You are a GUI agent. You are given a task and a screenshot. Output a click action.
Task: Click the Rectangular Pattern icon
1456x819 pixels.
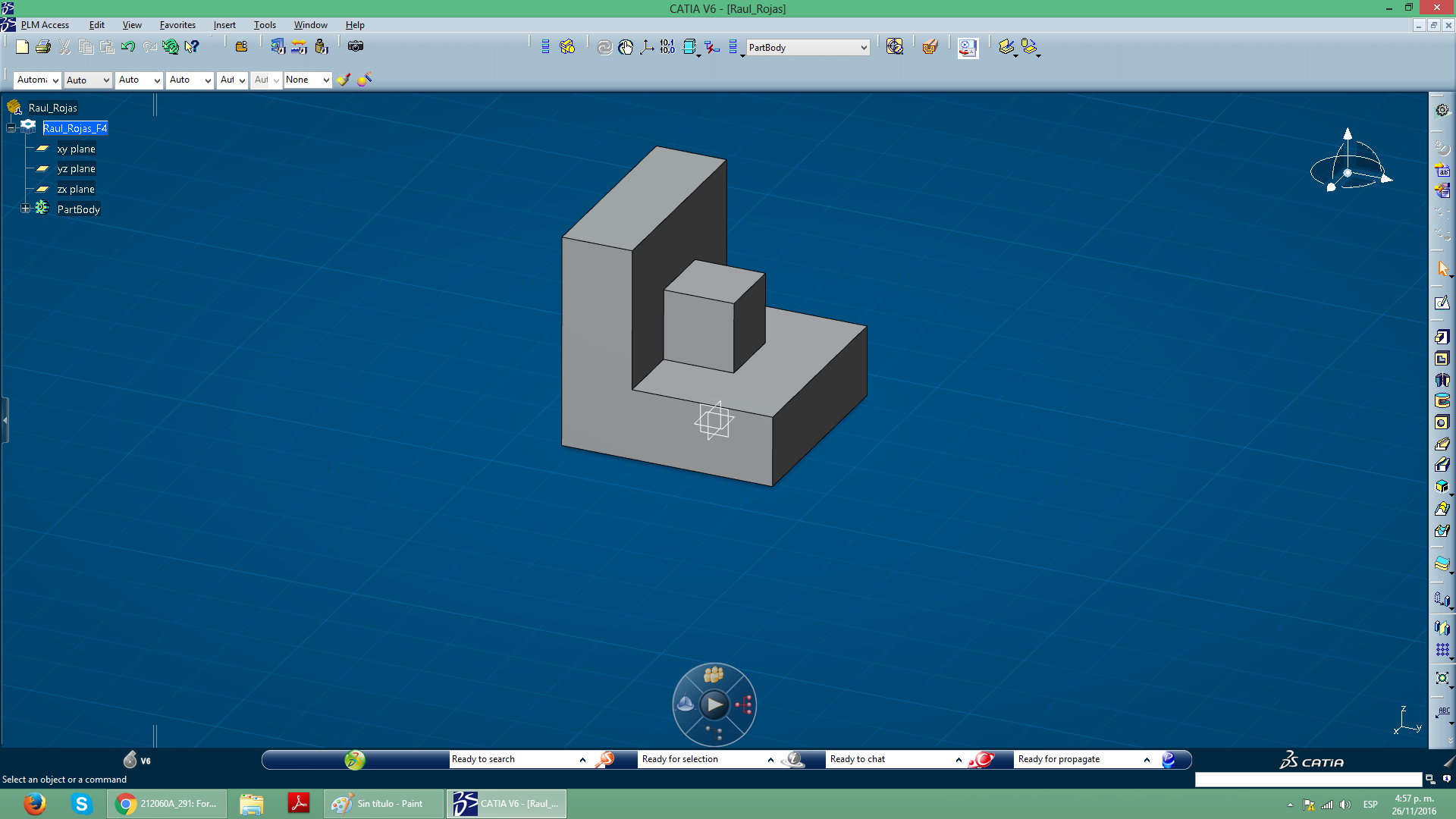(x=1442, y=650)
